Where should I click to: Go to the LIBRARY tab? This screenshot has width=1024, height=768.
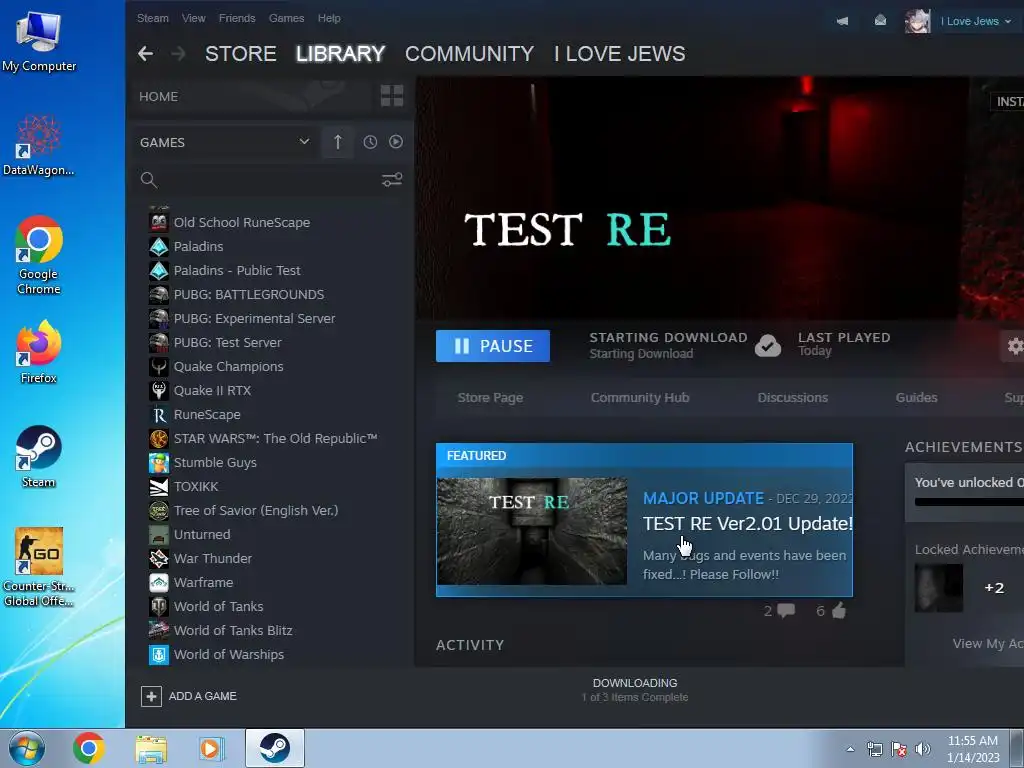(340, 54)
